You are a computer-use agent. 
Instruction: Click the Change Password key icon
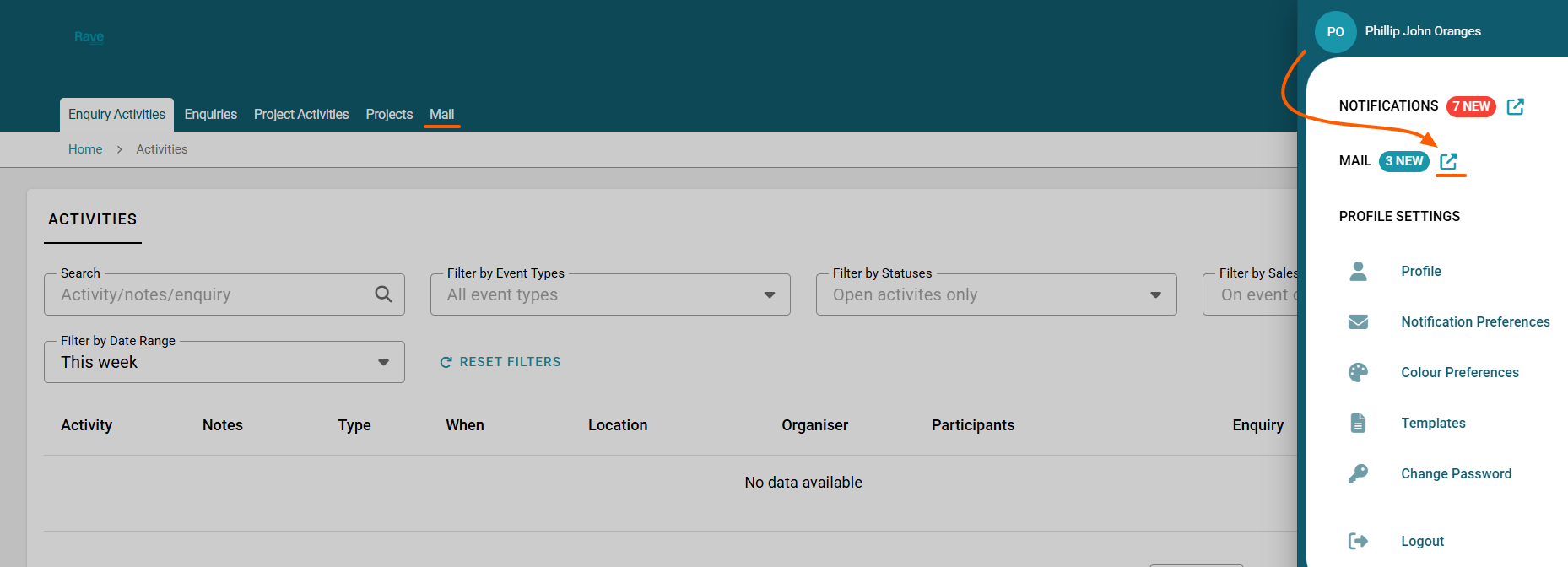[x=1358, y=473]
